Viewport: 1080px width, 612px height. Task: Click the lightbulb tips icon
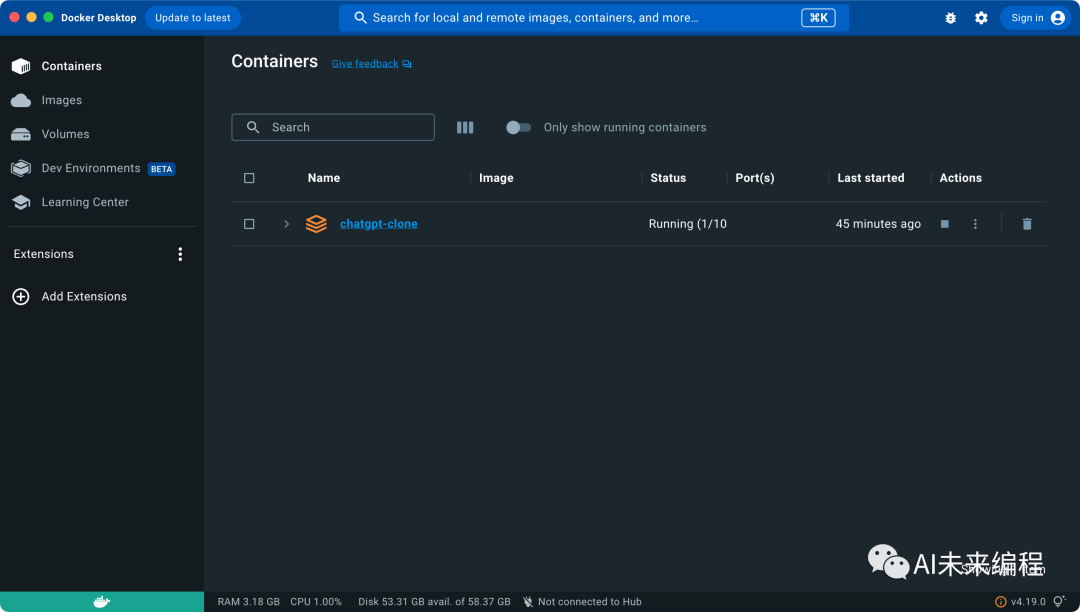[x=1060, y=602]
